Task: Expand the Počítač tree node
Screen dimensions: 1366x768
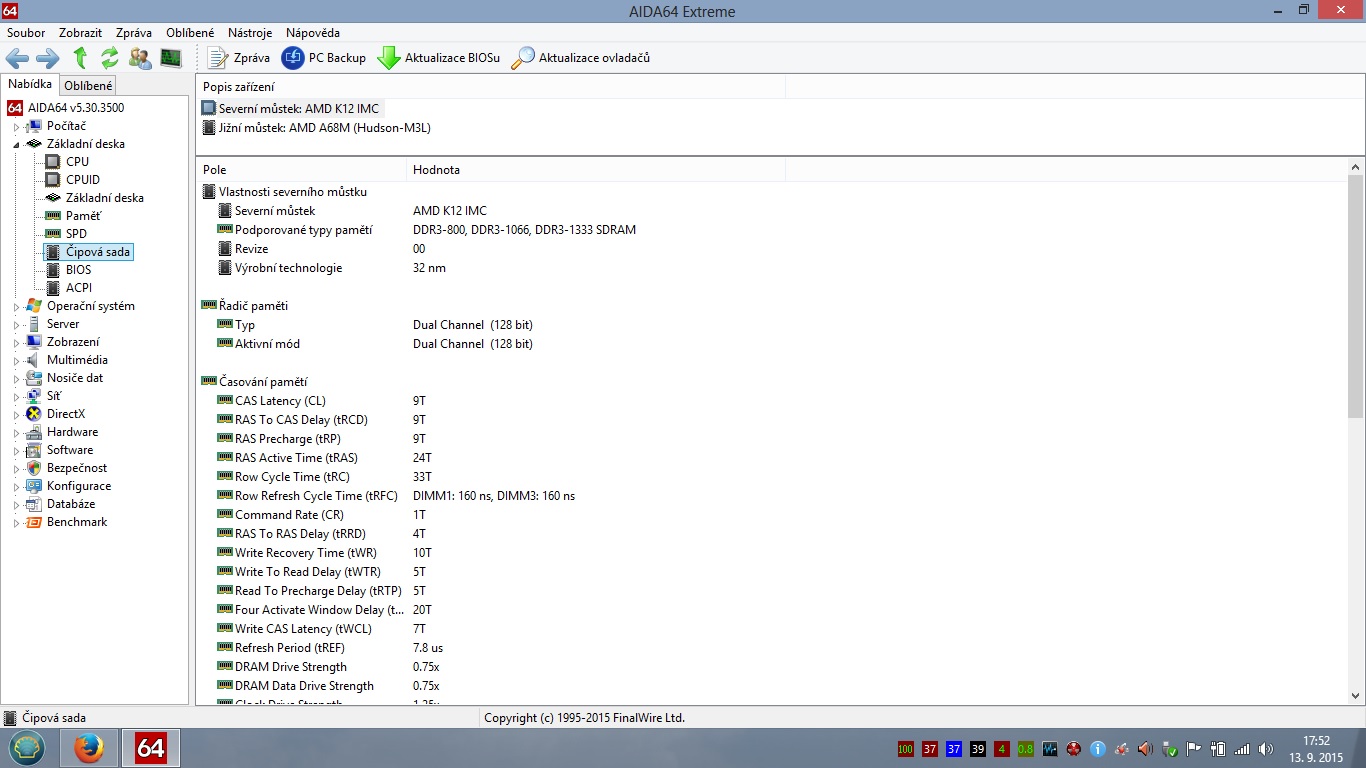Action: [16, 127]
